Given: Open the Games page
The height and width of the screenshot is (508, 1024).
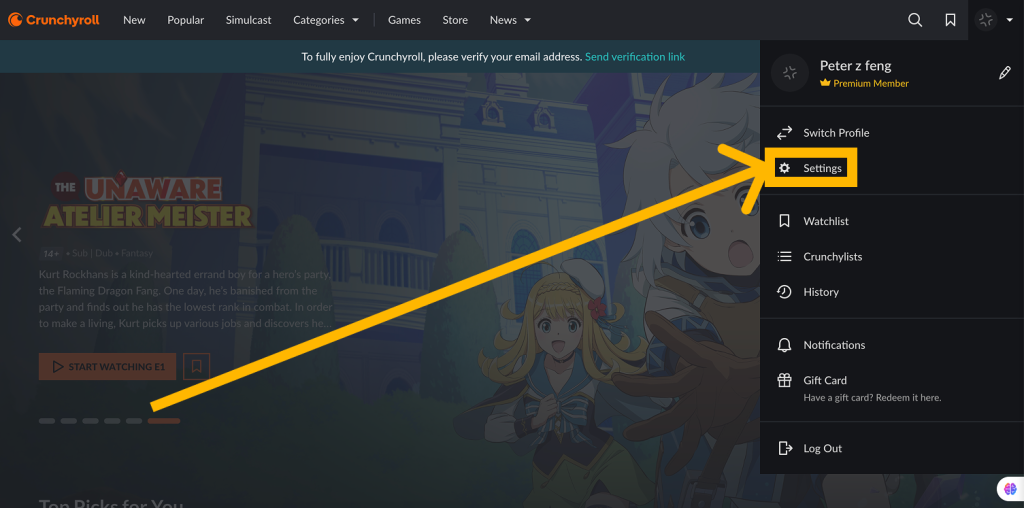Looking at the screenshot, I should click(404, 20).
